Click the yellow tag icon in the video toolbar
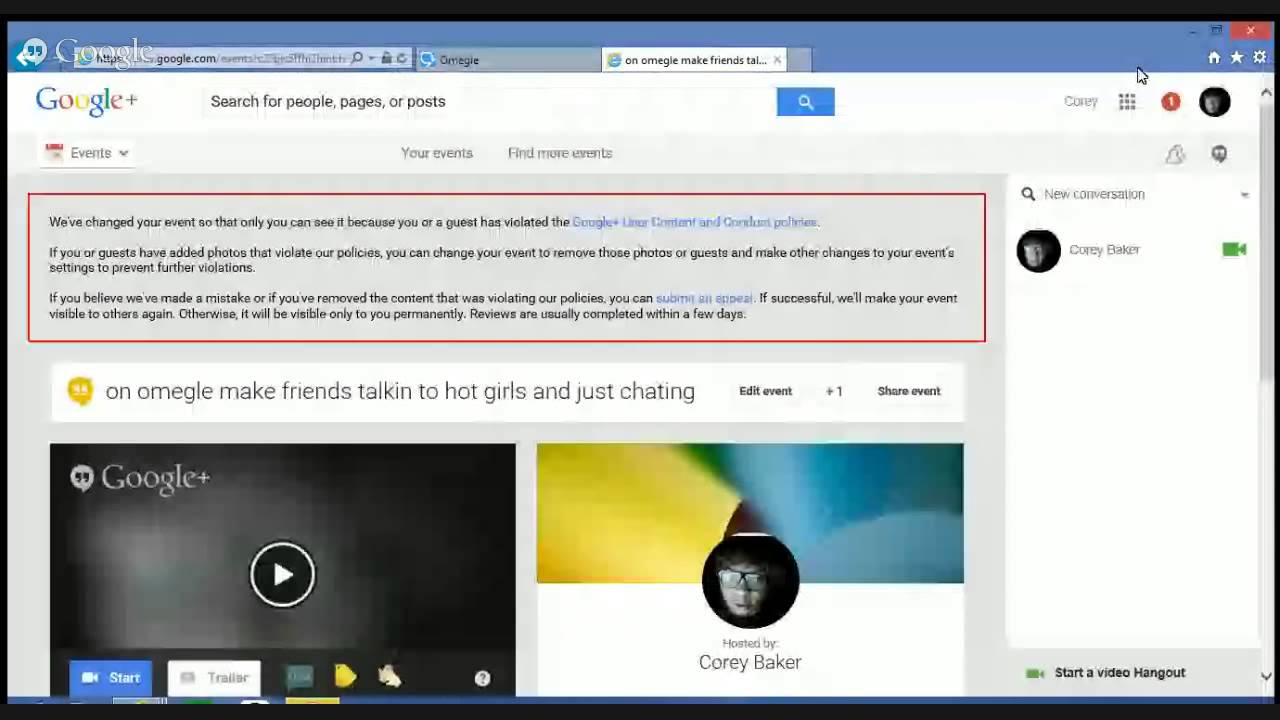Screen dimensions: 1280x720 pyautogui.click(x=346, y=677)
